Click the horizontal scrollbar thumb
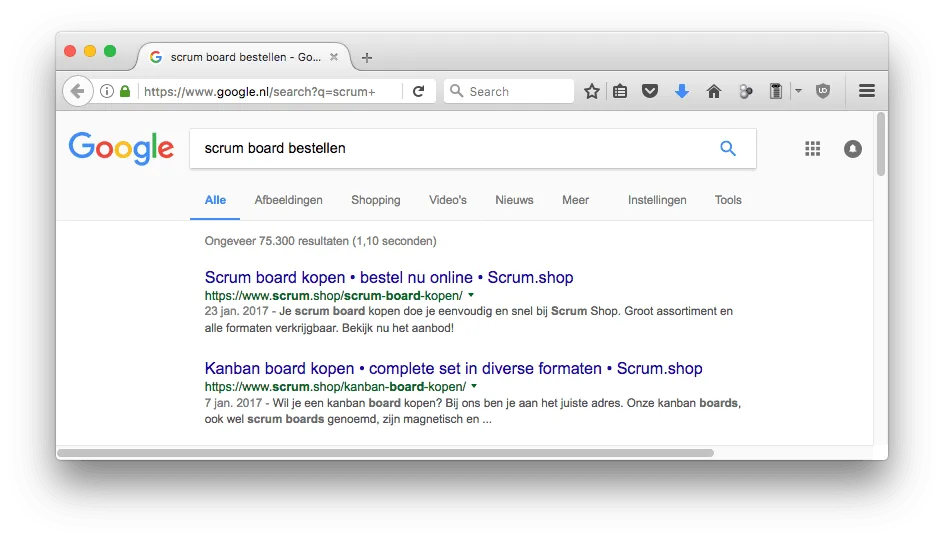Screen dimensions: 944x540 385,453
